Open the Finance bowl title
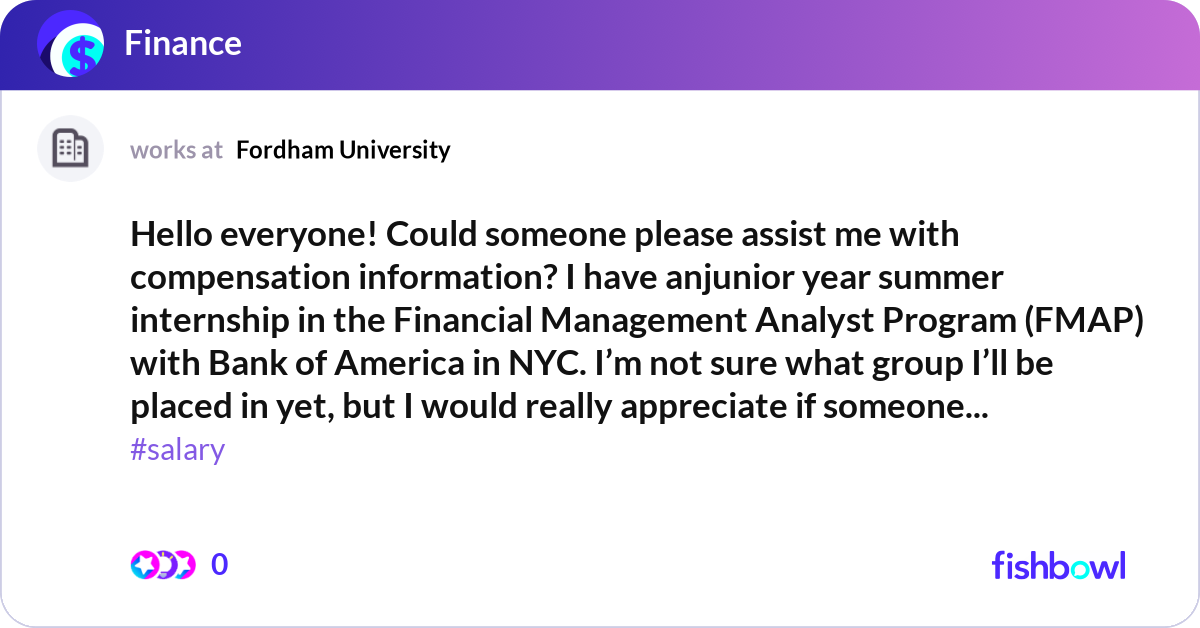The width and height of the screenshot is (1200, 628). point(183,43)
